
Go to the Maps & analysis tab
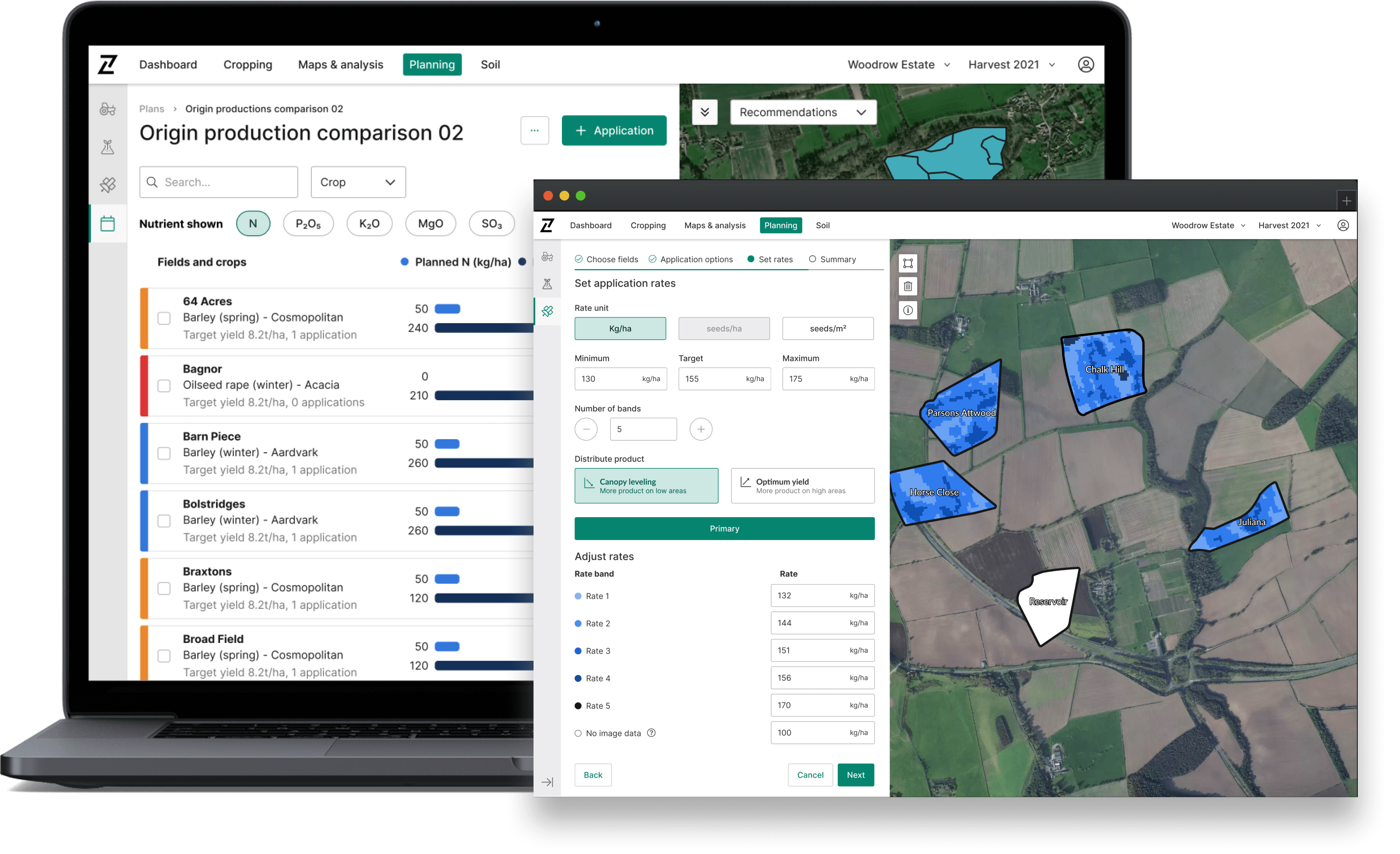340,65
